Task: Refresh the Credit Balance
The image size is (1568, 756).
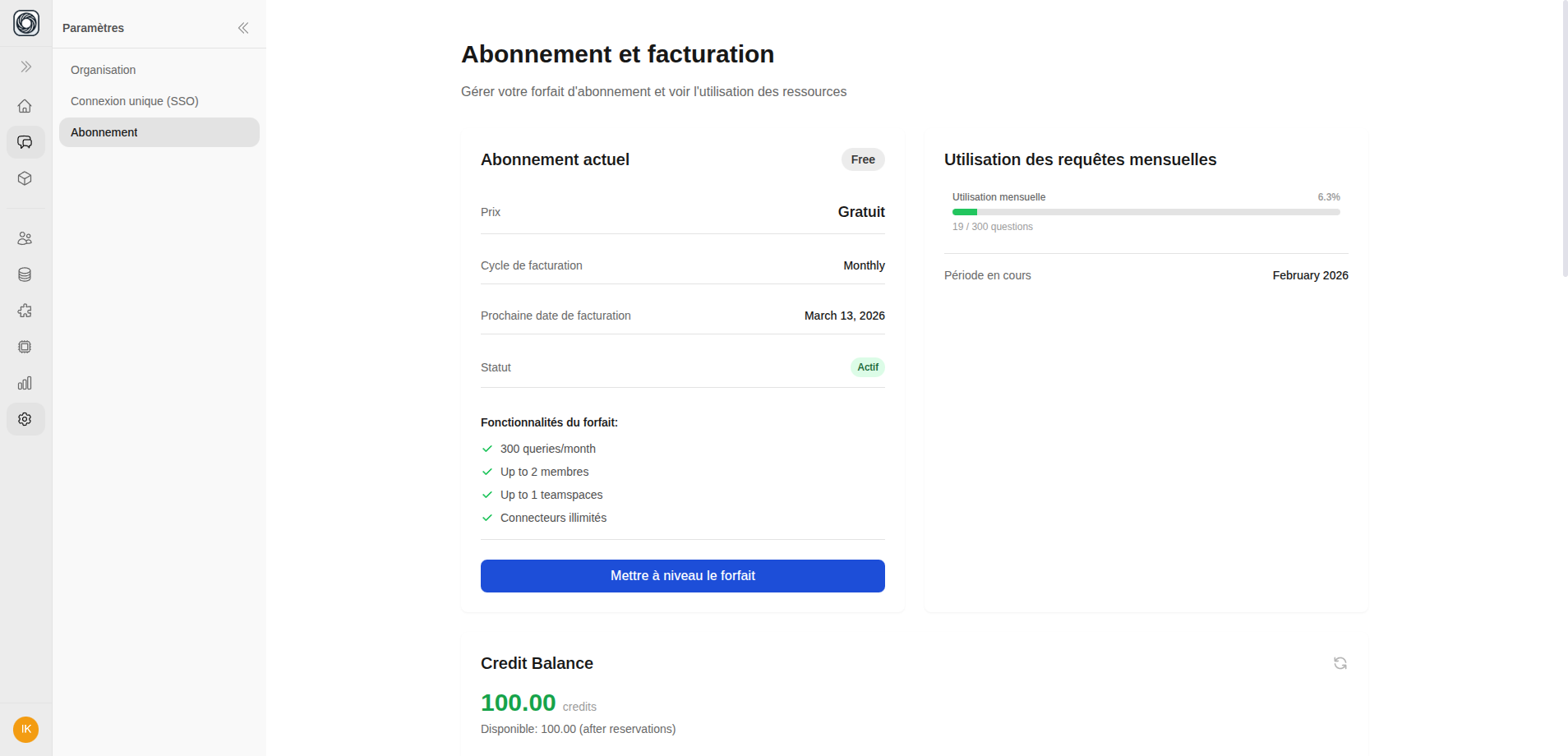Action: coord(1340,663)
